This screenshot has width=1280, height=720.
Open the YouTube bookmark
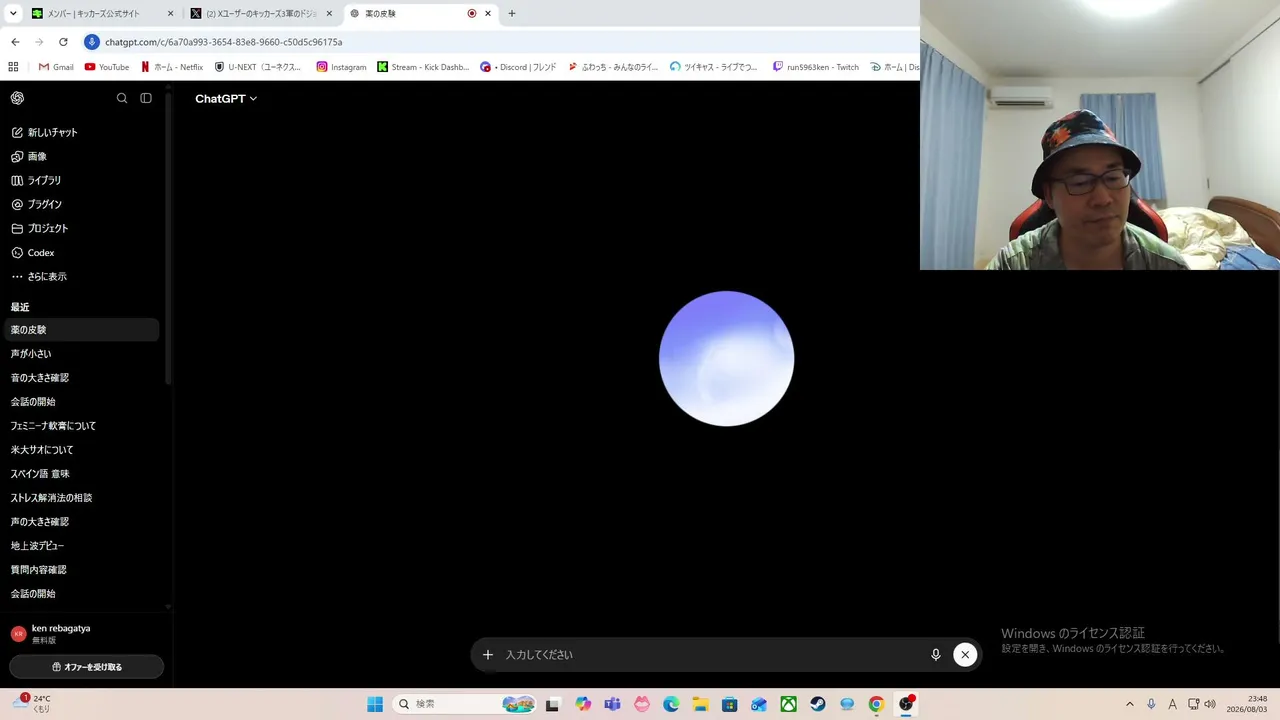click(x=107, y=67)
